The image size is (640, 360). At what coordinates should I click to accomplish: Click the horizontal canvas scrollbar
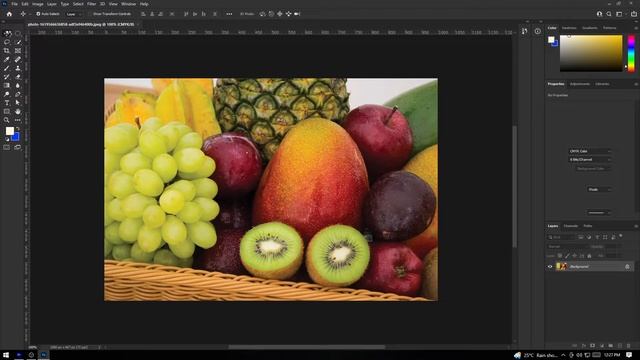(x=307, y=347)
